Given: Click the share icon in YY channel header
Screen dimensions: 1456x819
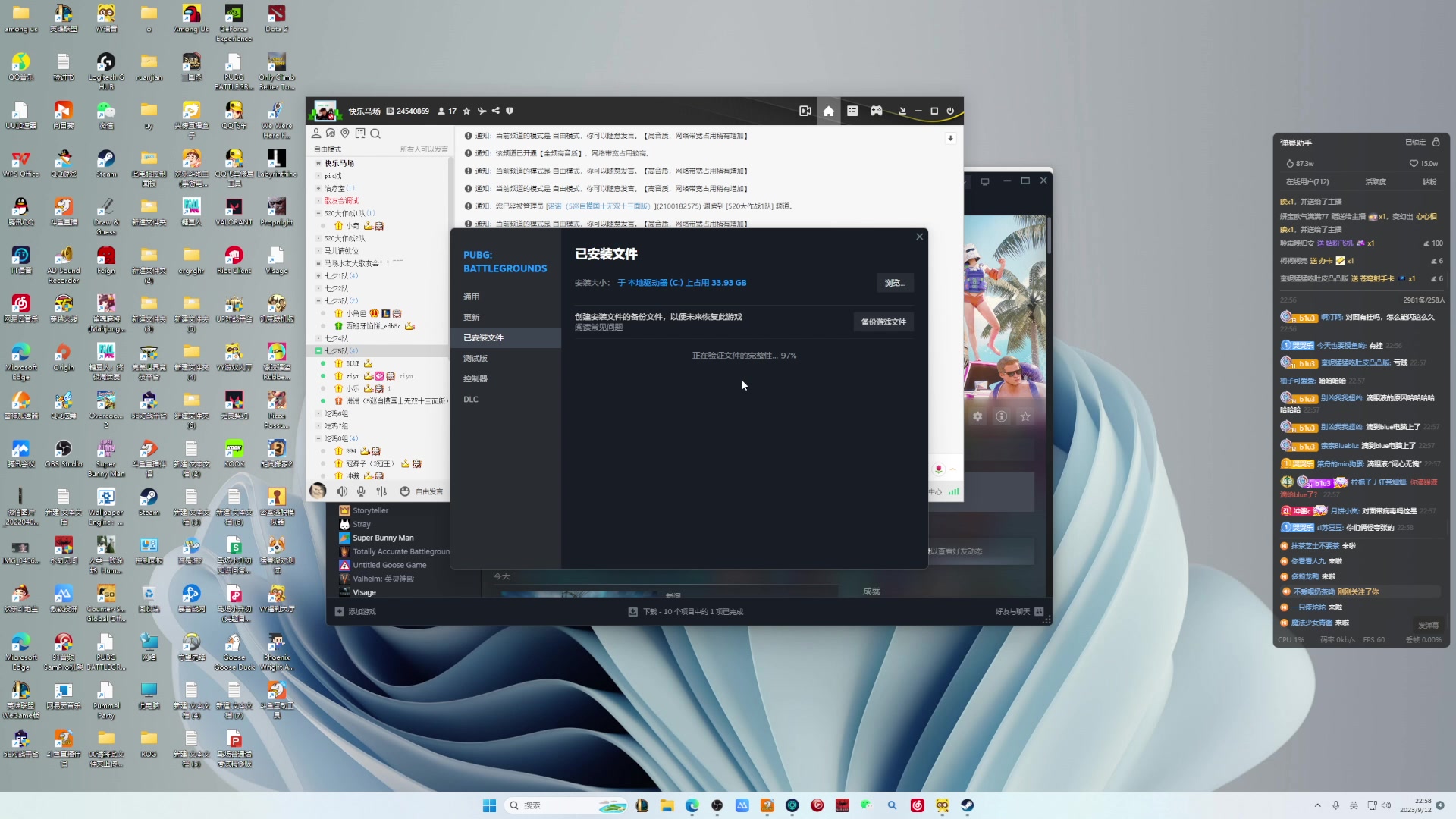Looking at the screenshot, I should click(x=496, y=111).
